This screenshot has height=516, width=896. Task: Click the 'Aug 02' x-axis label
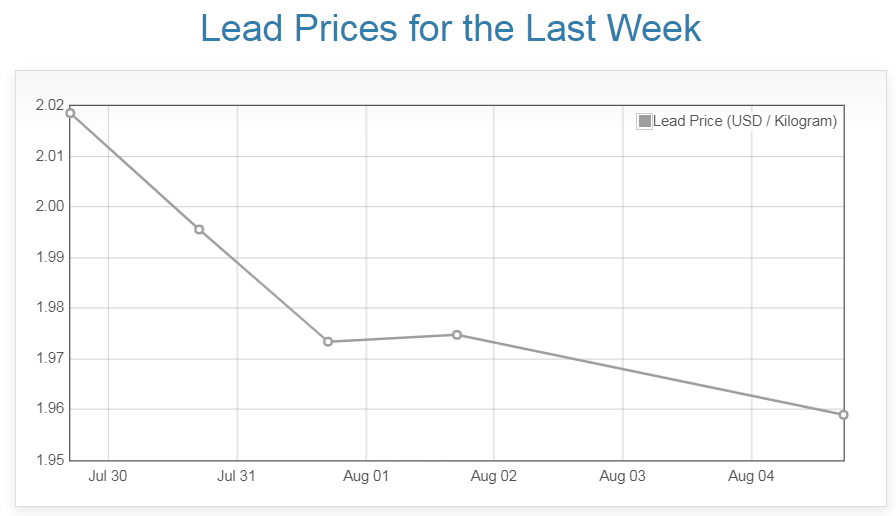[494, 477]
